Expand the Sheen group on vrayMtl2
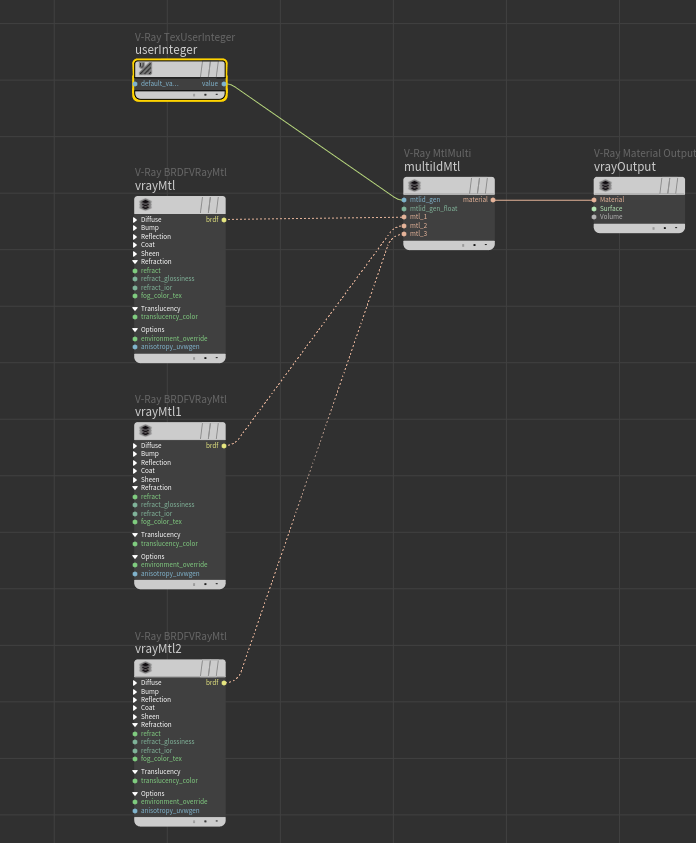This screenshot has height=843, width=696. [135, 717]
